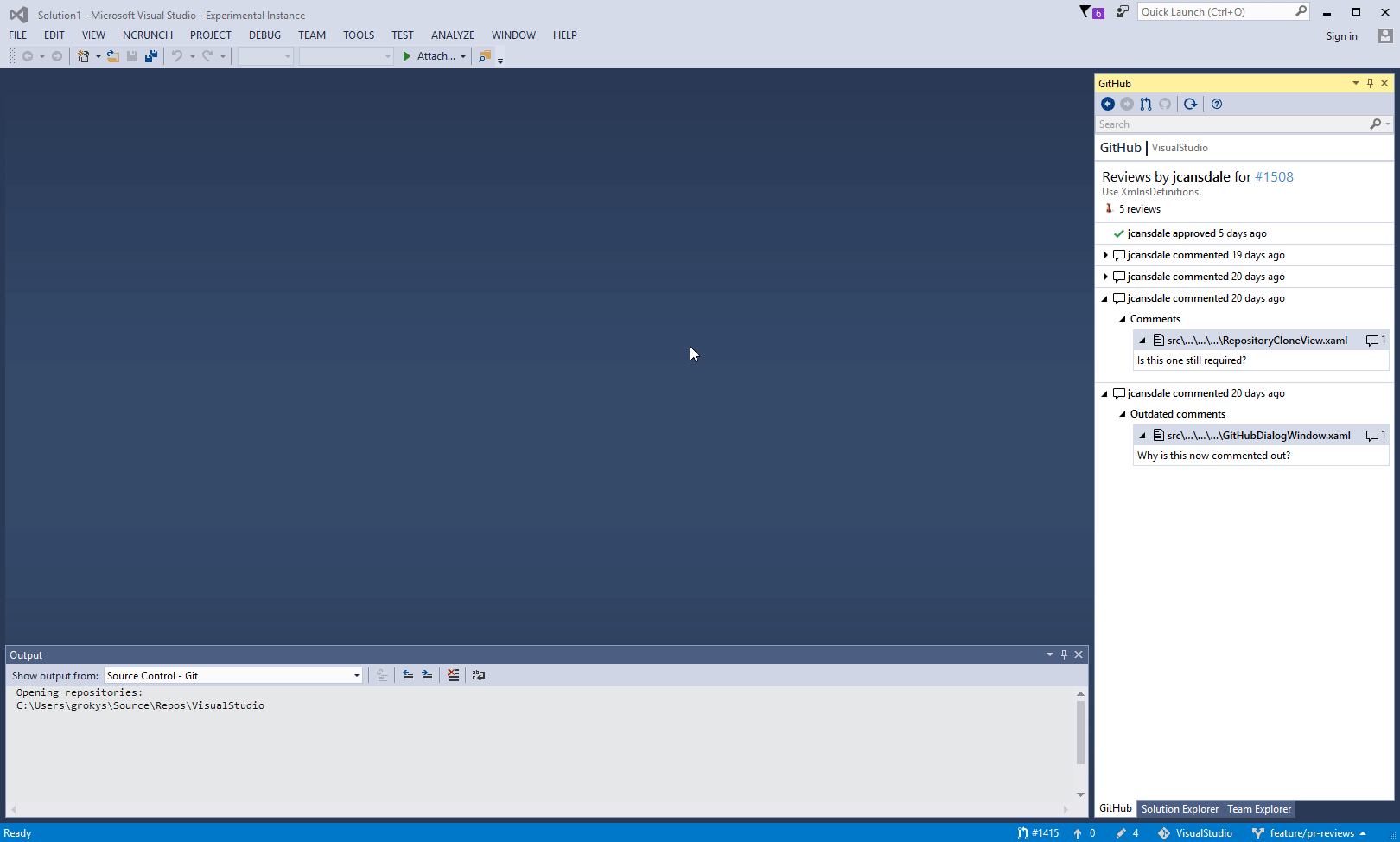This screenshot has width=1400, height=842.
Task: Switch to the Team Explorer tab
Action: 1259,809
